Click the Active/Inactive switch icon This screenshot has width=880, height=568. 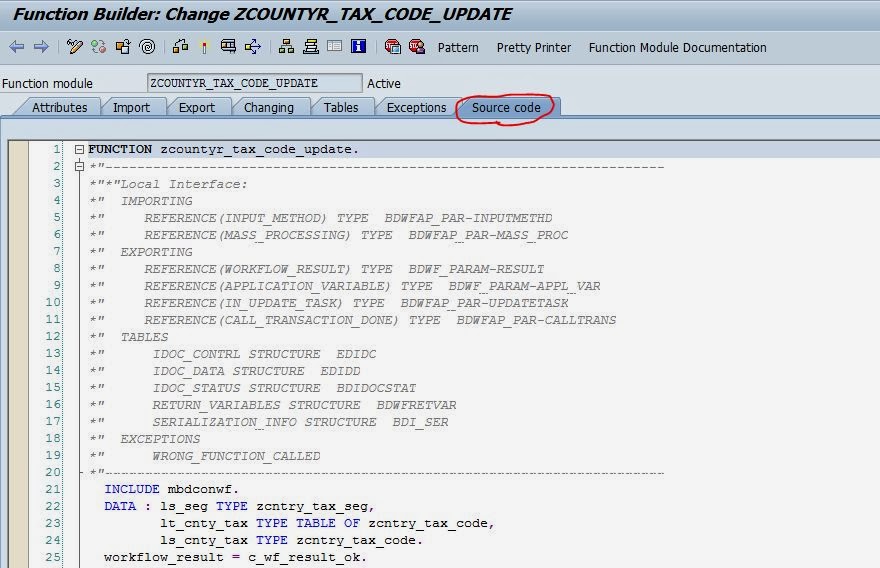coord(99,47)
